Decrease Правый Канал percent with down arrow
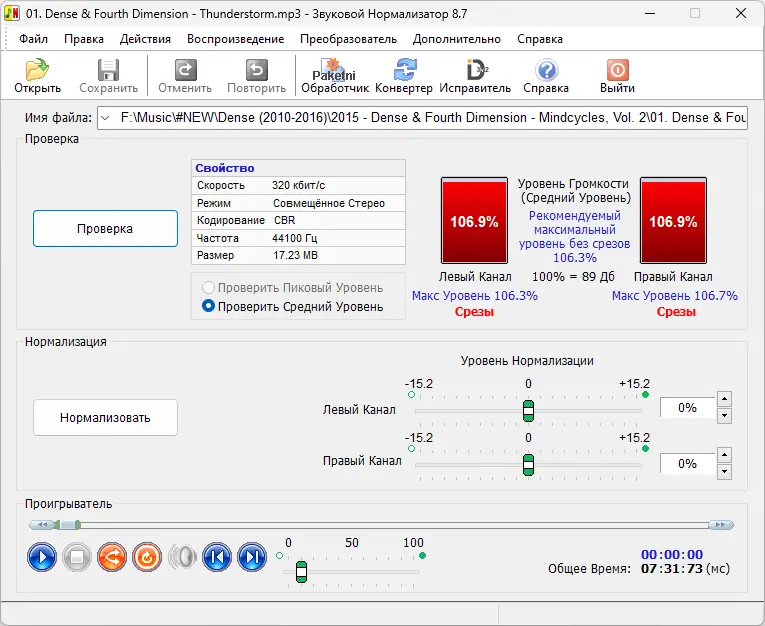 (725, 472)
